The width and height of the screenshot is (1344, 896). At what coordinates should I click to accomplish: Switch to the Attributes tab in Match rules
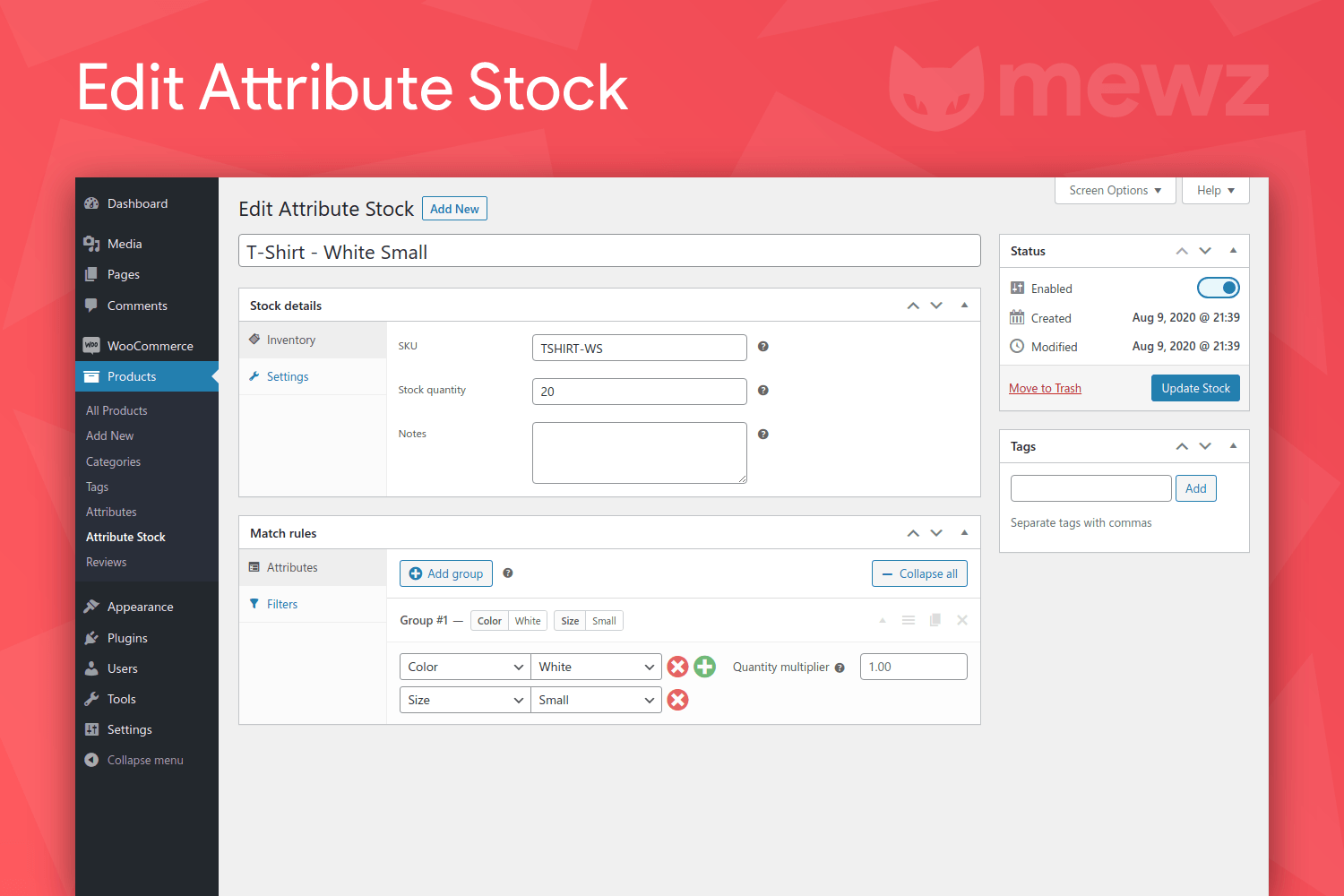pyautogui.click(x=292, y=566)
